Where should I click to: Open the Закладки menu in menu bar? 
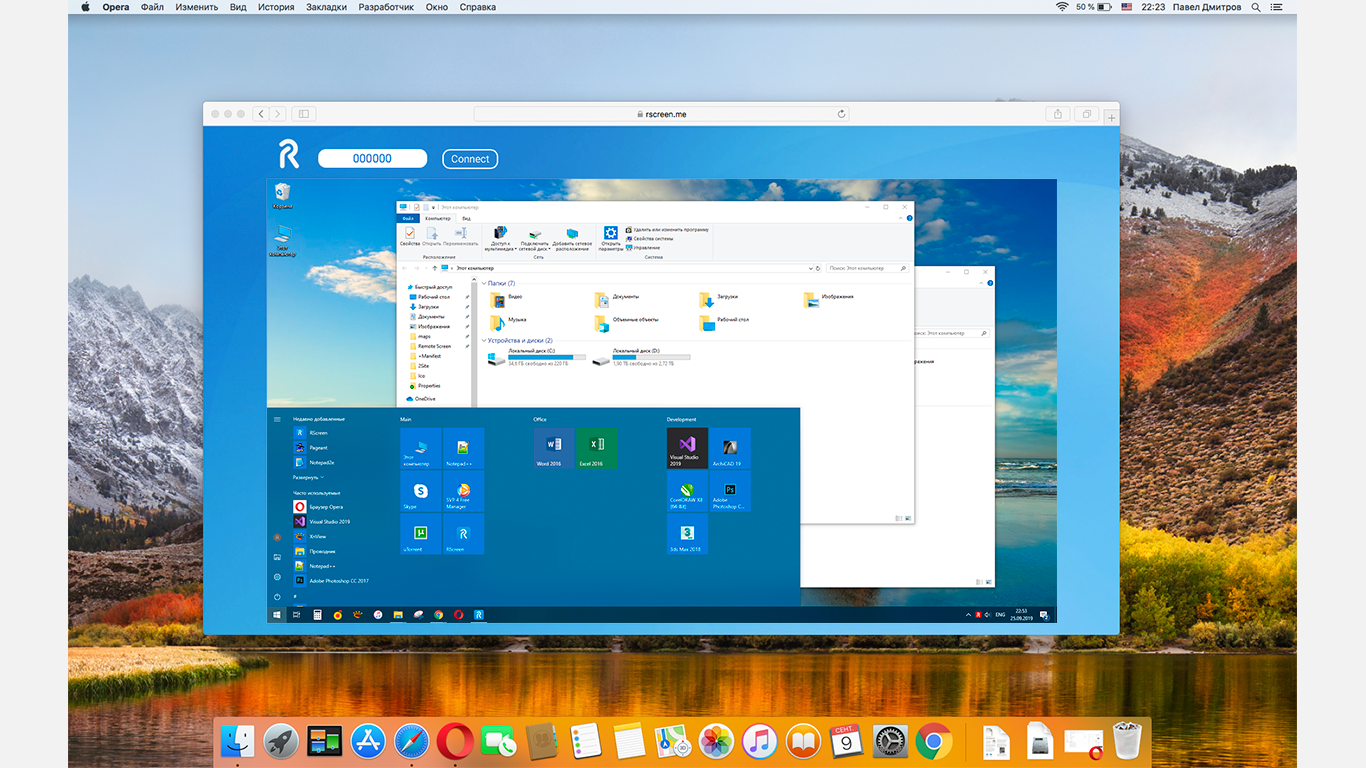click(326, 7)
